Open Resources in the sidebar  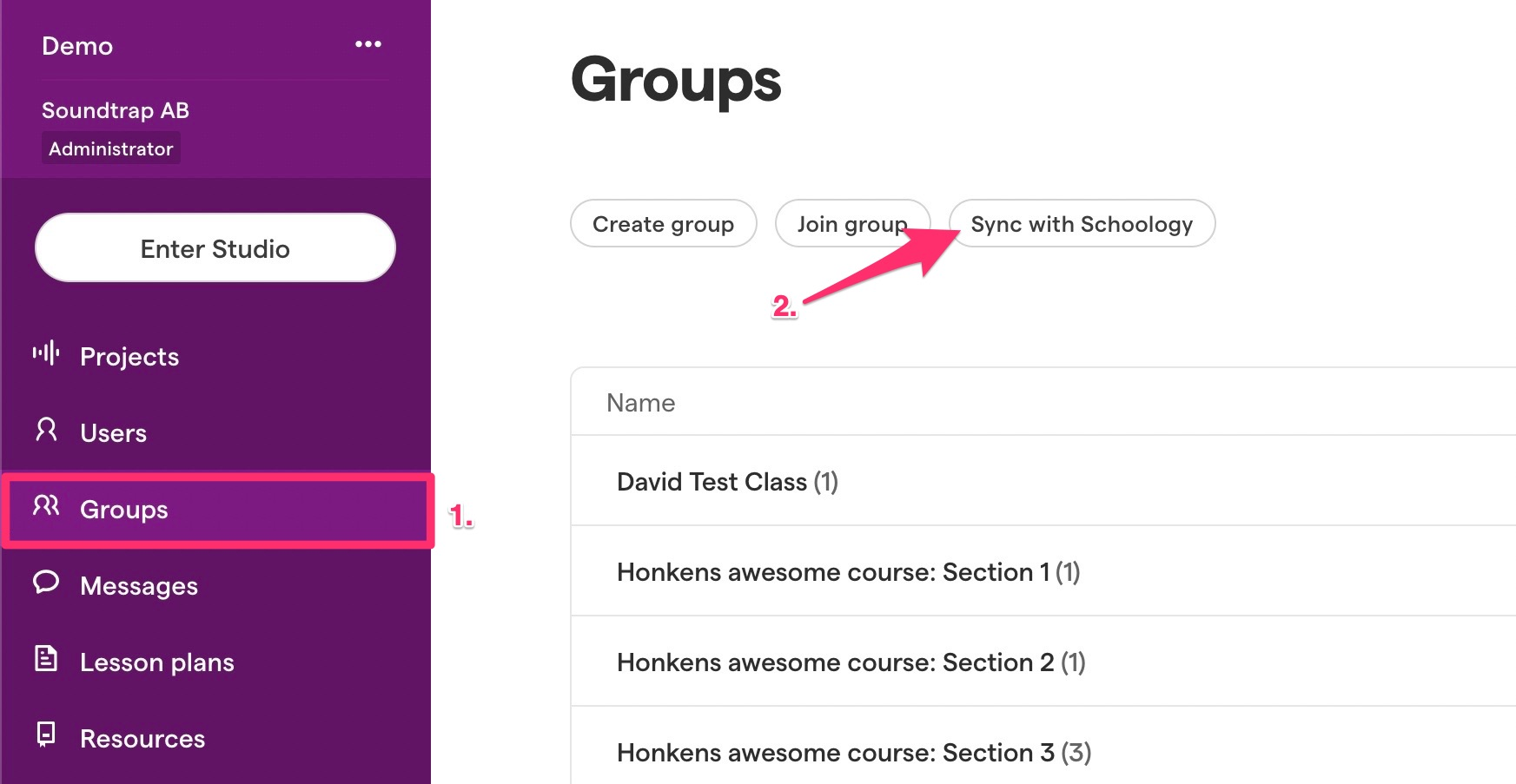(x=142, y=739)
